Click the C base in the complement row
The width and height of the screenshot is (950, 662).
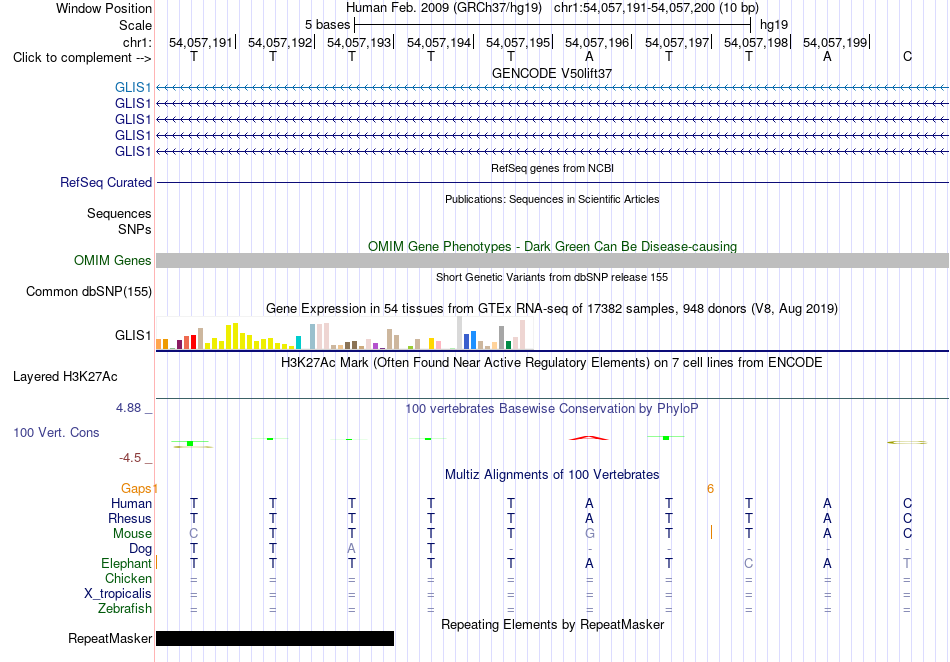[907, 56]
